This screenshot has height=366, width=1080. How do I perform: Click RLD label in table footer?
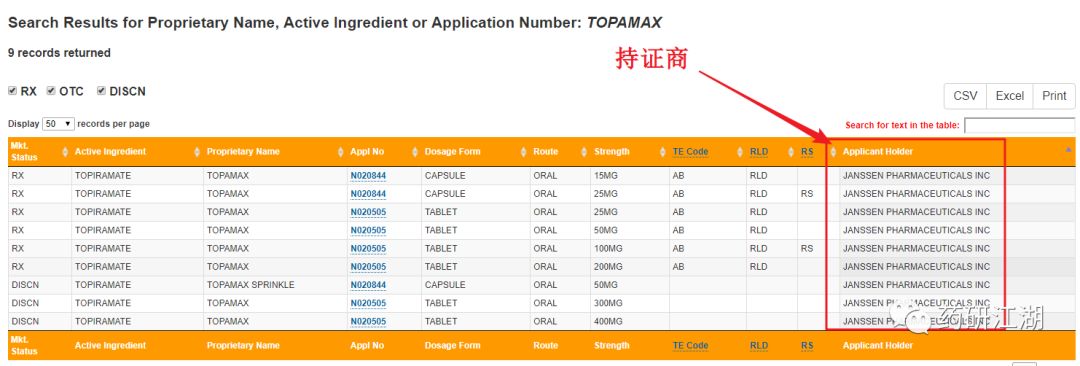(759, 346)
